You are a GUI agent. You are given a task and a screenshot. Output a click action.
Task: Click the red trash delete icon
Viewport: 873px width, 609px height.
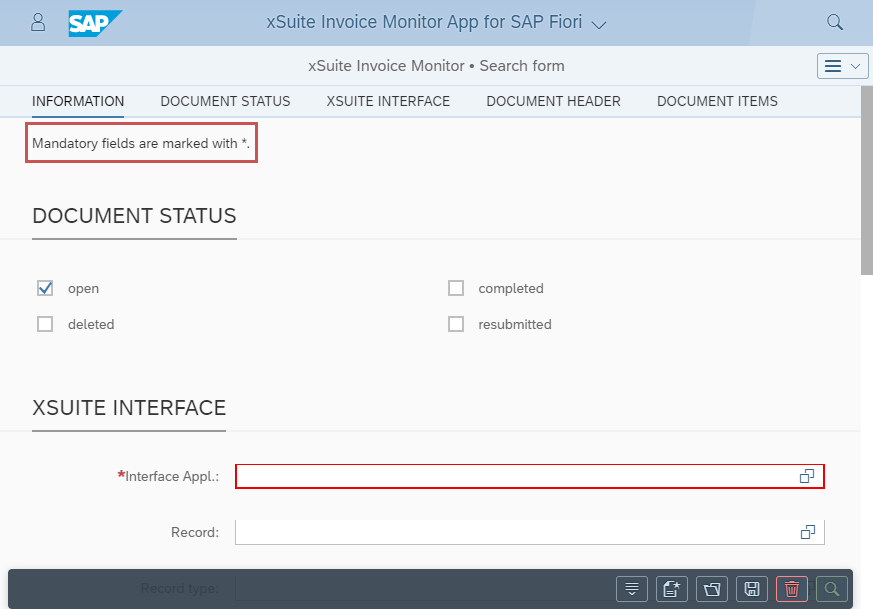(x=792, y=589)
